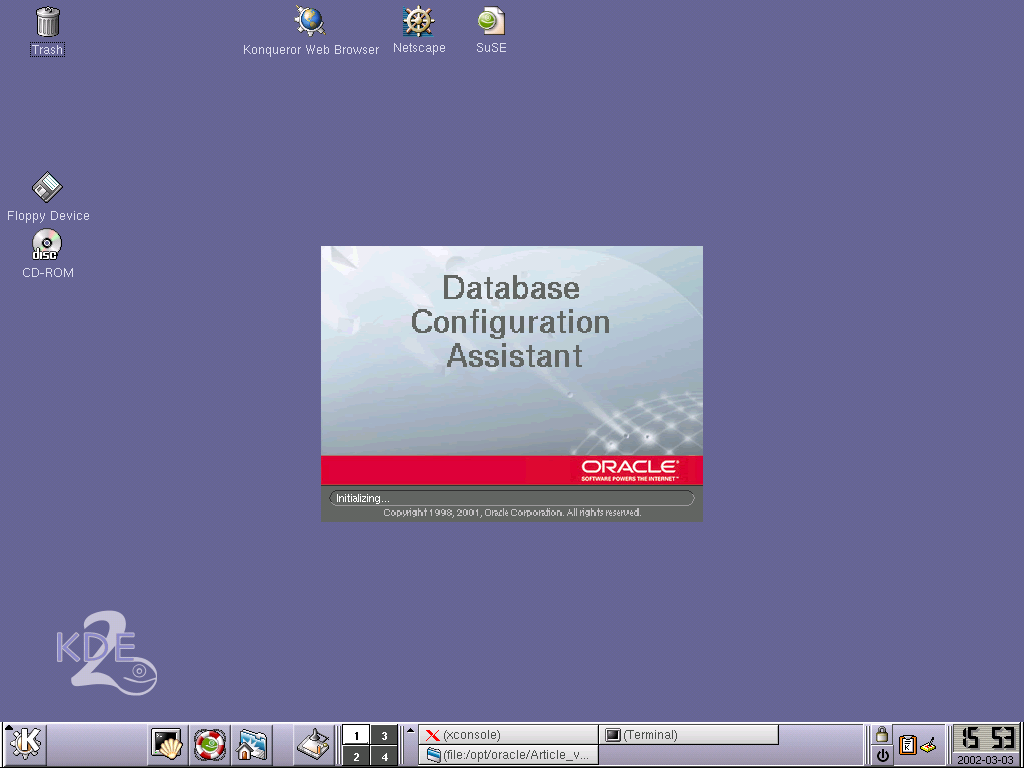Click the lock screen padlock icon
Image resolution: width=1024 pixels, height=768 pixels.
882,735
